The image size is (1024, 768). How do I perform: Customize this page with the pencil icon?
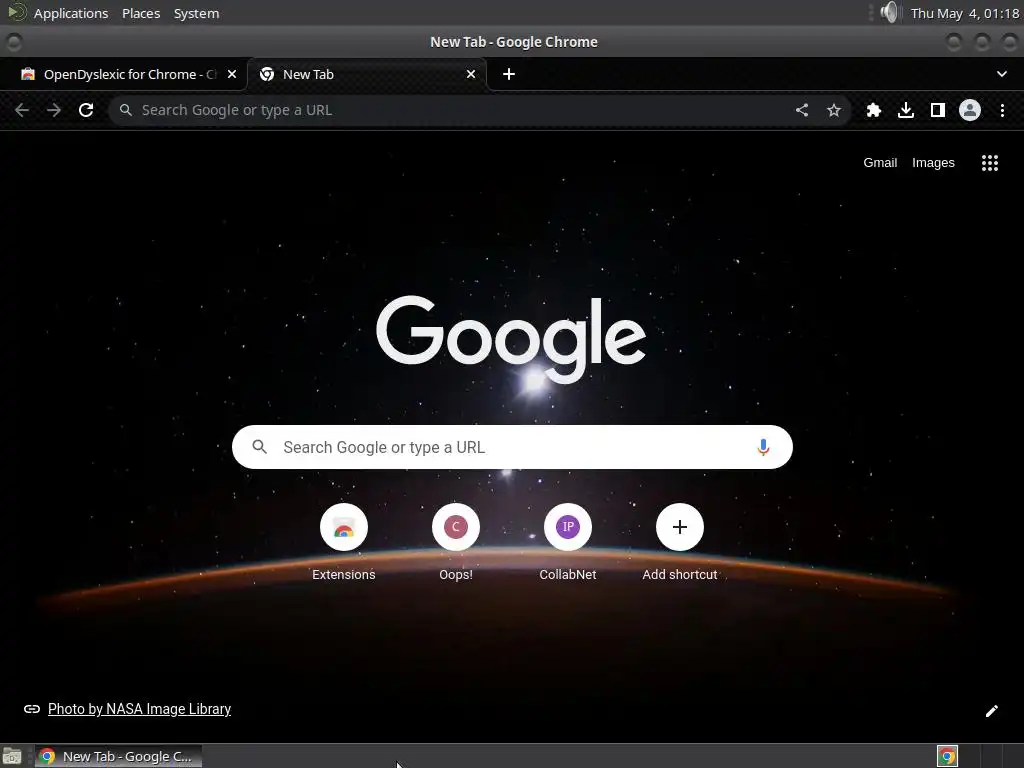(x=991, y=711)
